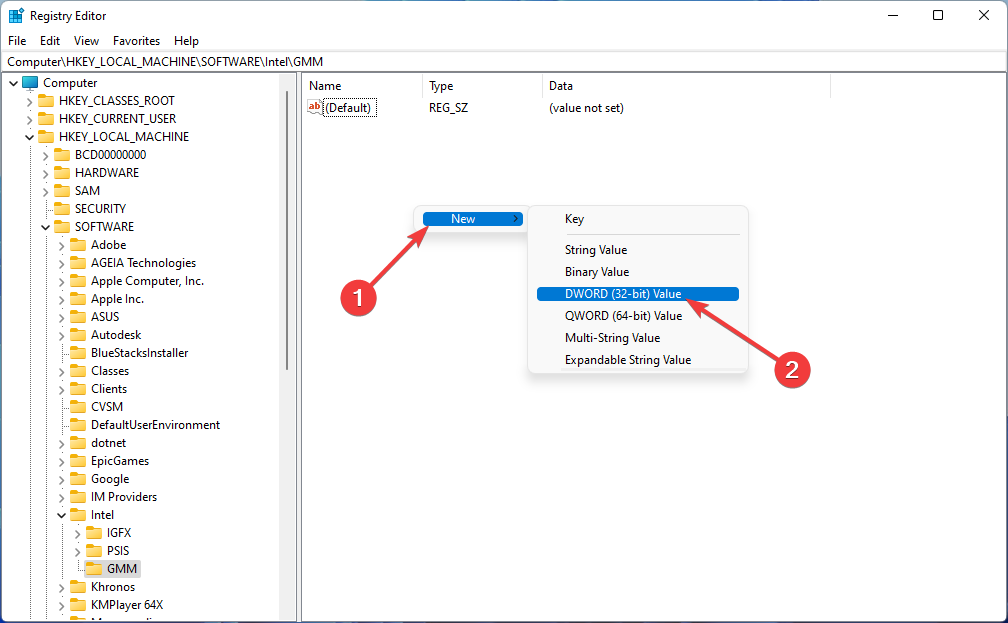The width and height of the screenshot is (1008, 623).
Task: Click the Registry Editor app icon in title bar
Action: point(16,16)
